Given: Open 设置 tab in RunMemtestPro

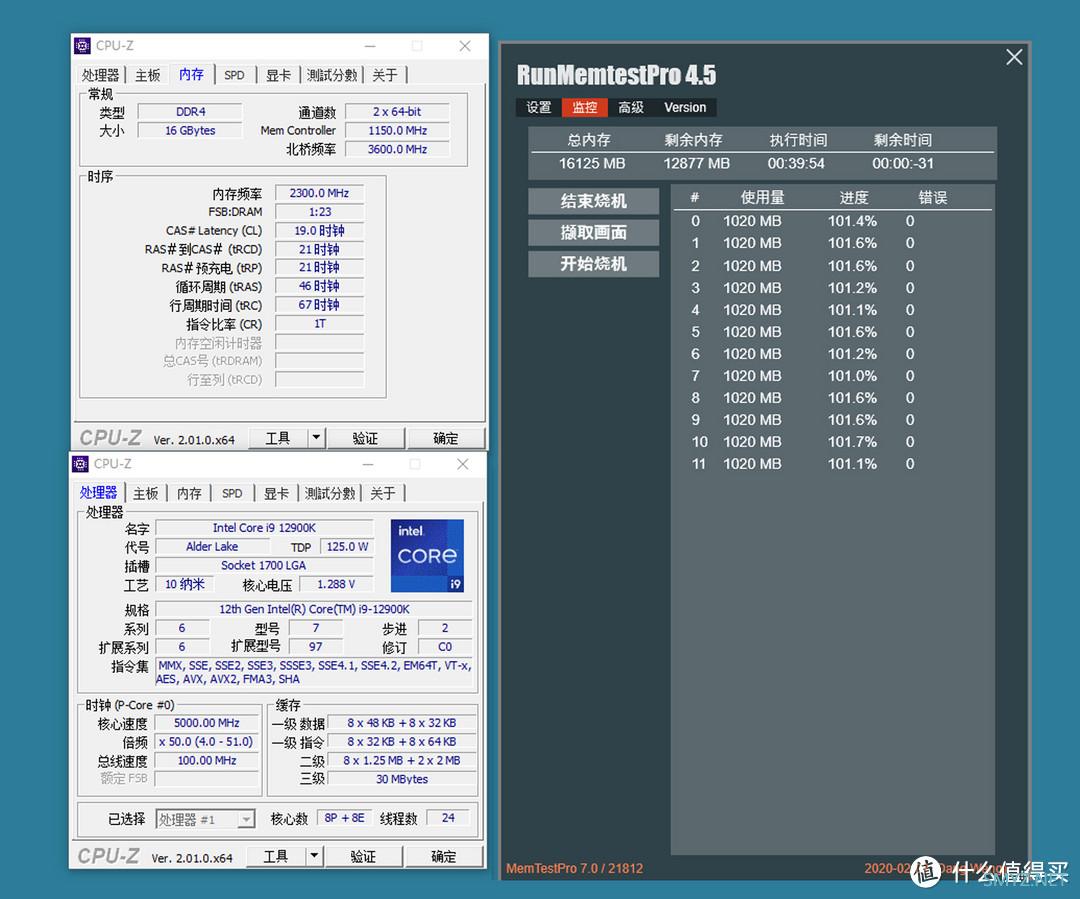Looking at the screenshot, I should pos(539,107).
